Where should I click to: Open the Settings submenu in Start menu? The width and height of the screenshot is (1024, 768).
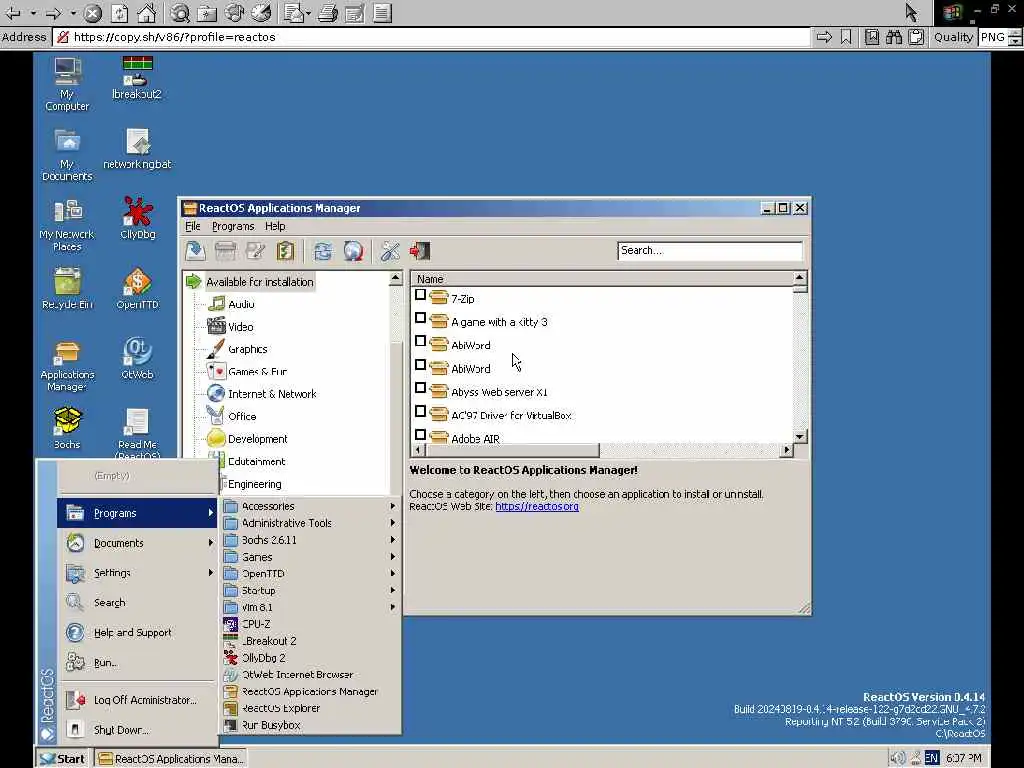point(137,573)
